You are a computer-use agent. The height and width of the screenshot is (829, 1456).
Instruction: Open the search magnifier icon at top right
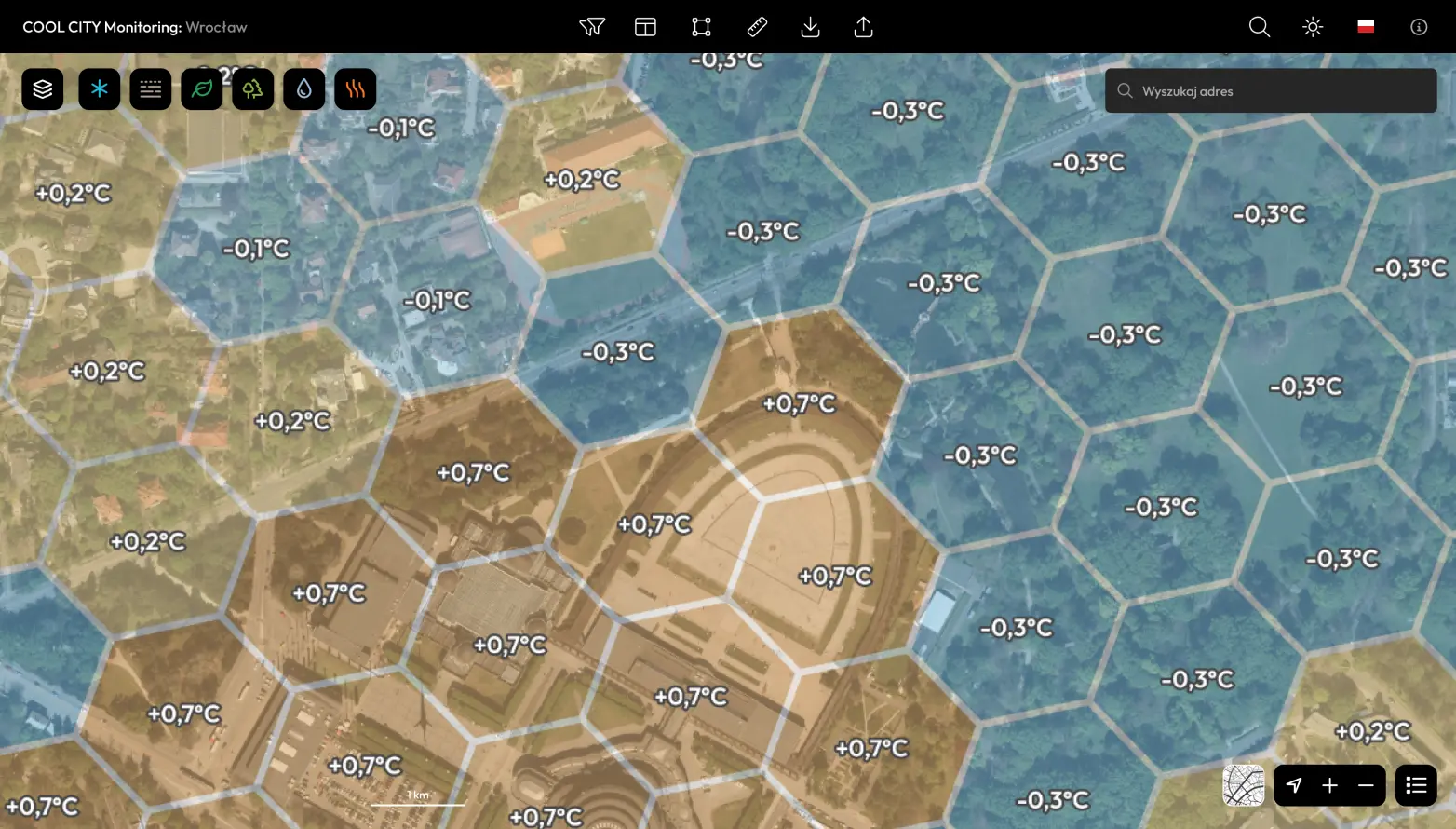click(1259, 27)
